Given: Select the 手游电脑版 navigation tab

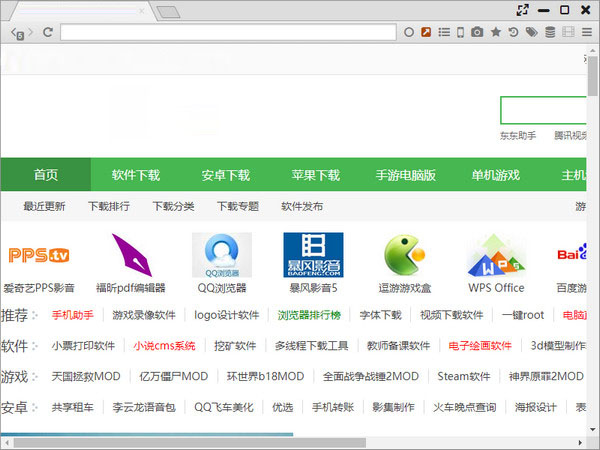Looking at the screenshot, I should (406, 175).
